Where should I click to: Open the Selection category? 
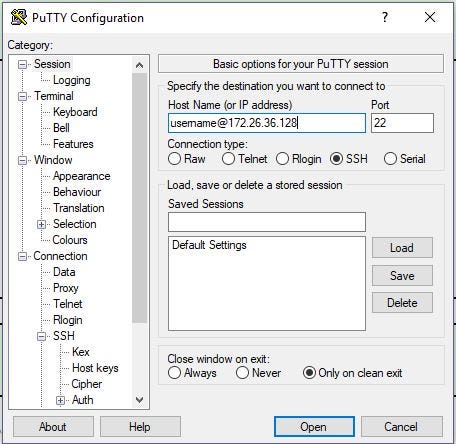(75, 224)
